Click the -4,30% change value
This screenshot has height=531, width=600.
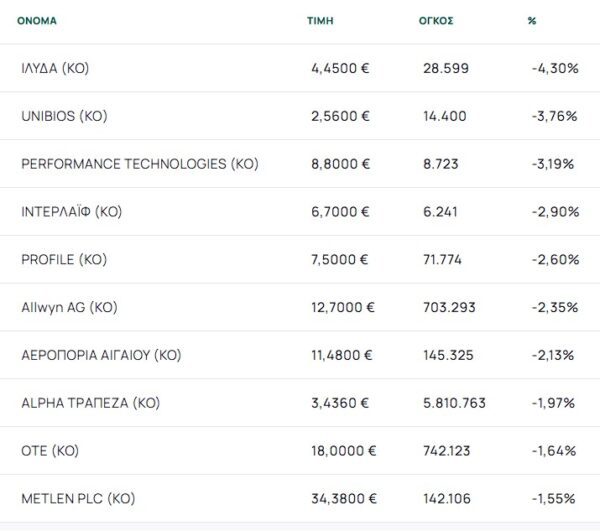[x=555, y=68]
